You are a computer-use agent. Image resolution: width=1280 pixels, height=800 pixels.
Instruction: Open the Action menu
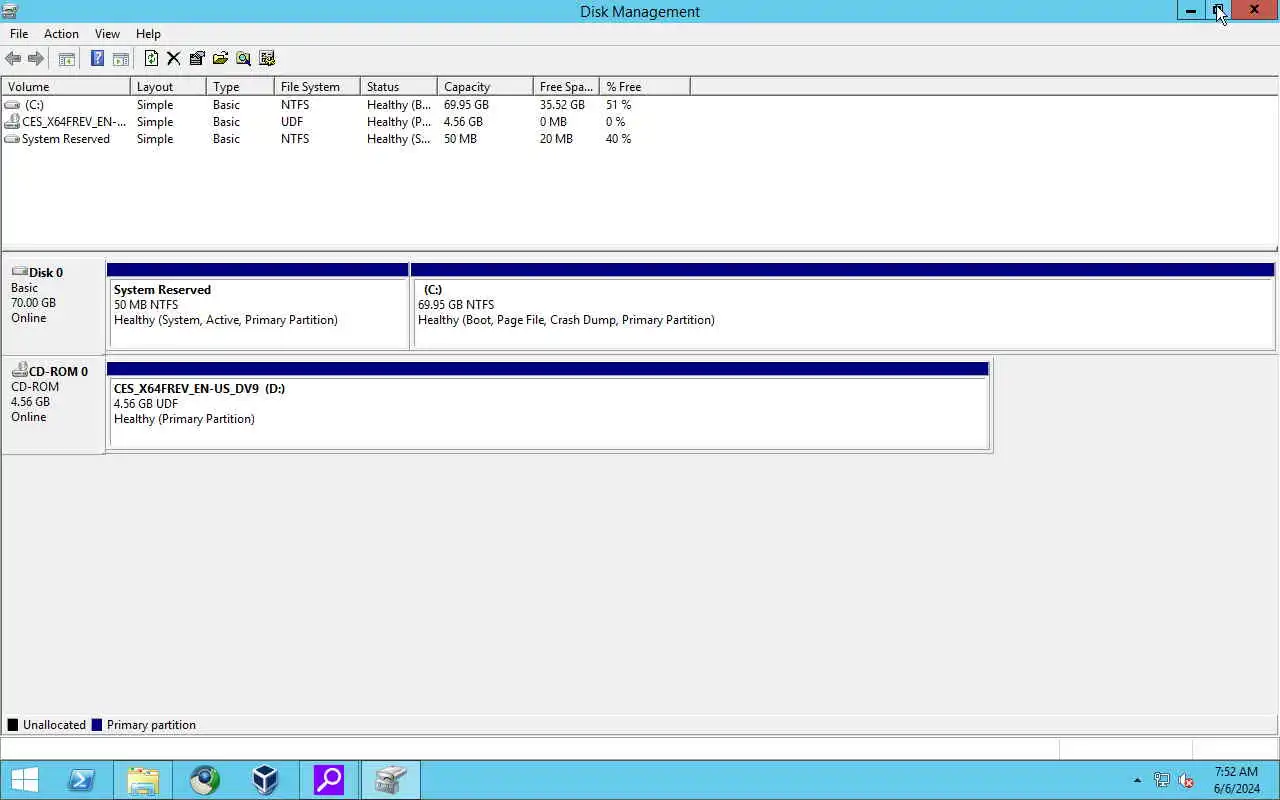point(61,34)
